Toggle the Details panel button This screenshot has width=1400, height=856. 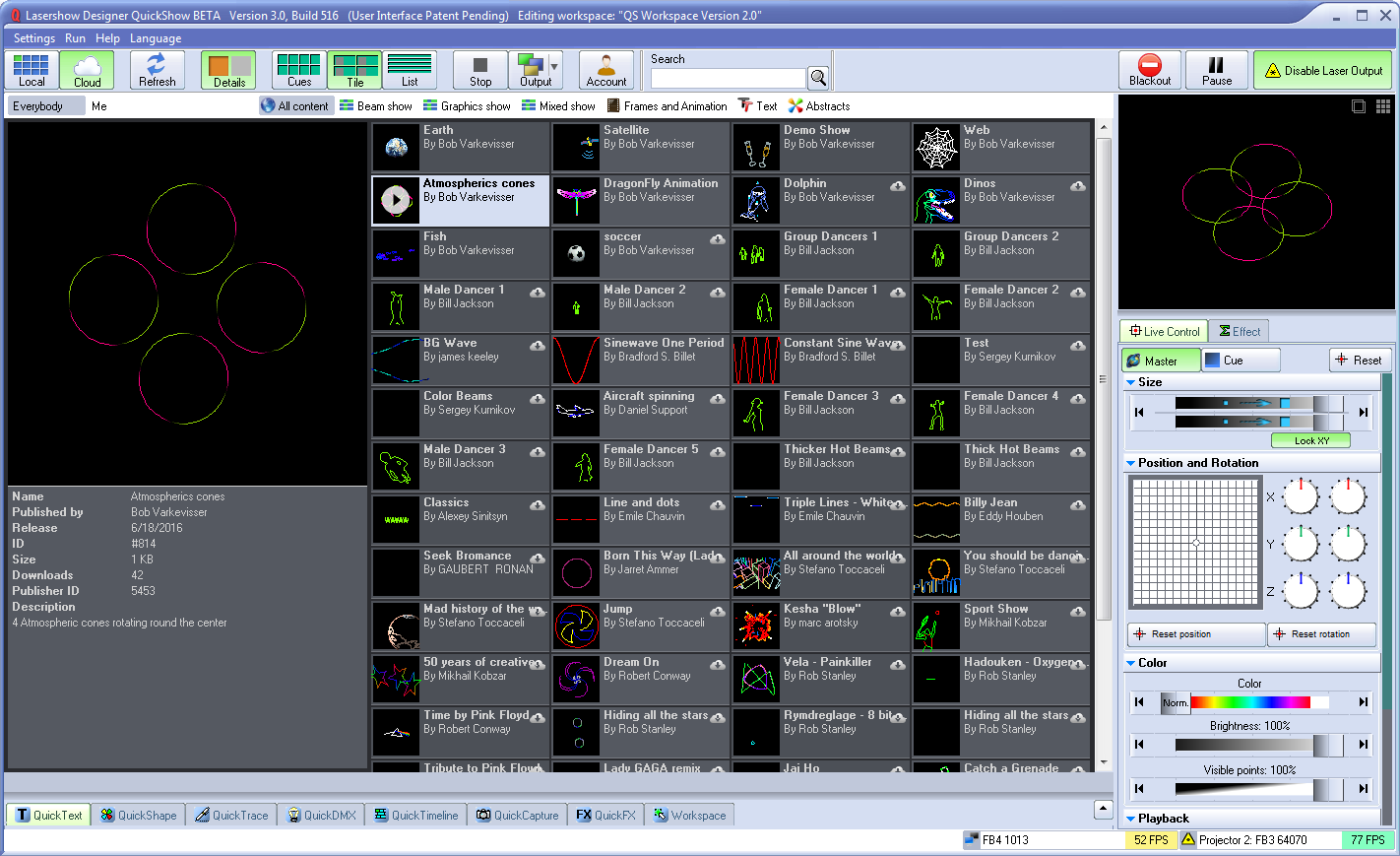point(228,70)
